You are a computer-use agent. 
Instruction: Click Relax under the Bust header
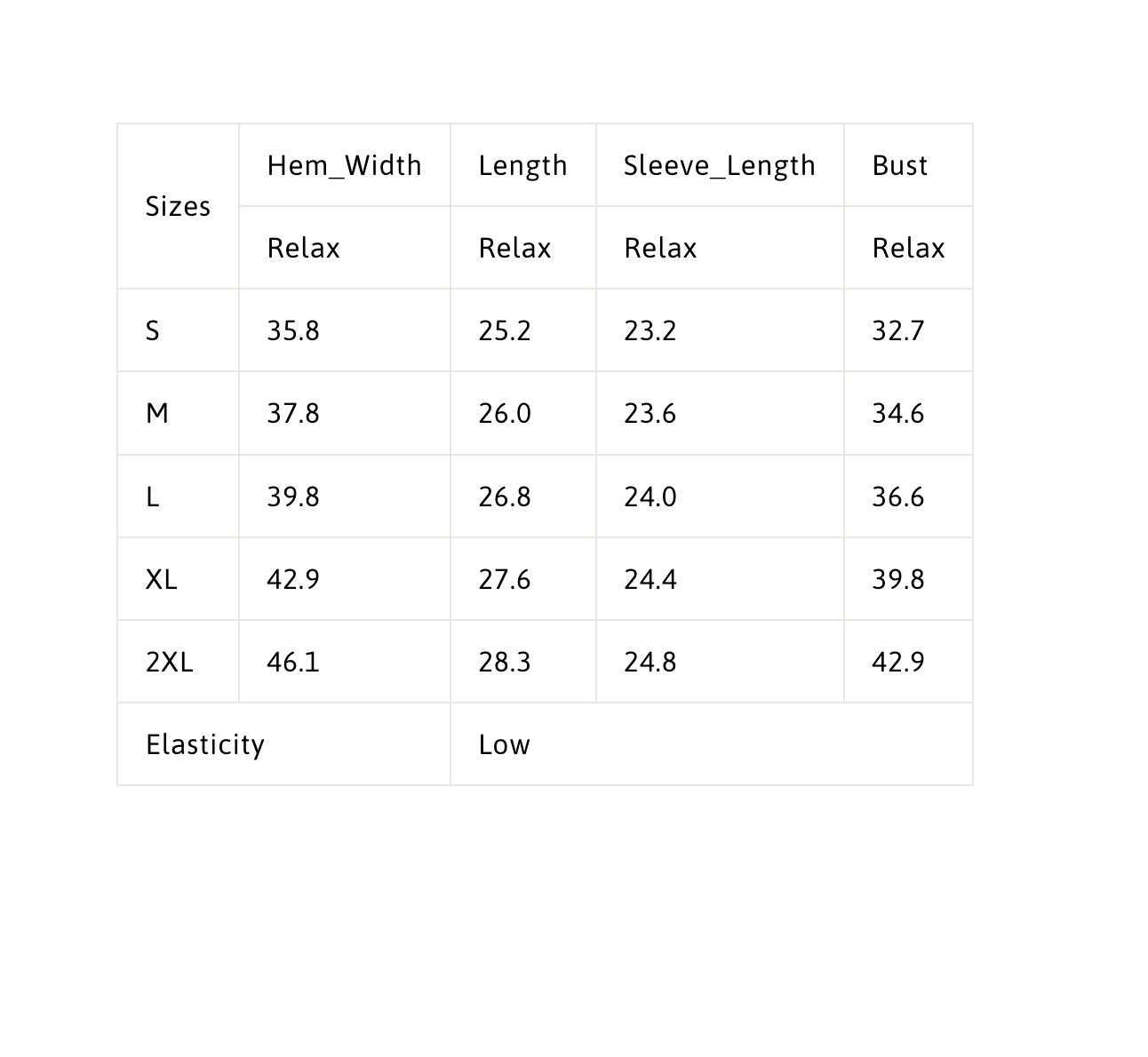pos(908,248)
